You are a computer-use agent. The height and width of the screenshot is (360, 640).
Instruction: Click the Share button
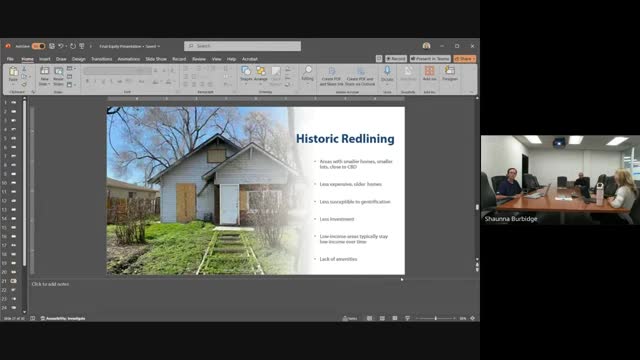pyautogui.click(x=465, y=59)
